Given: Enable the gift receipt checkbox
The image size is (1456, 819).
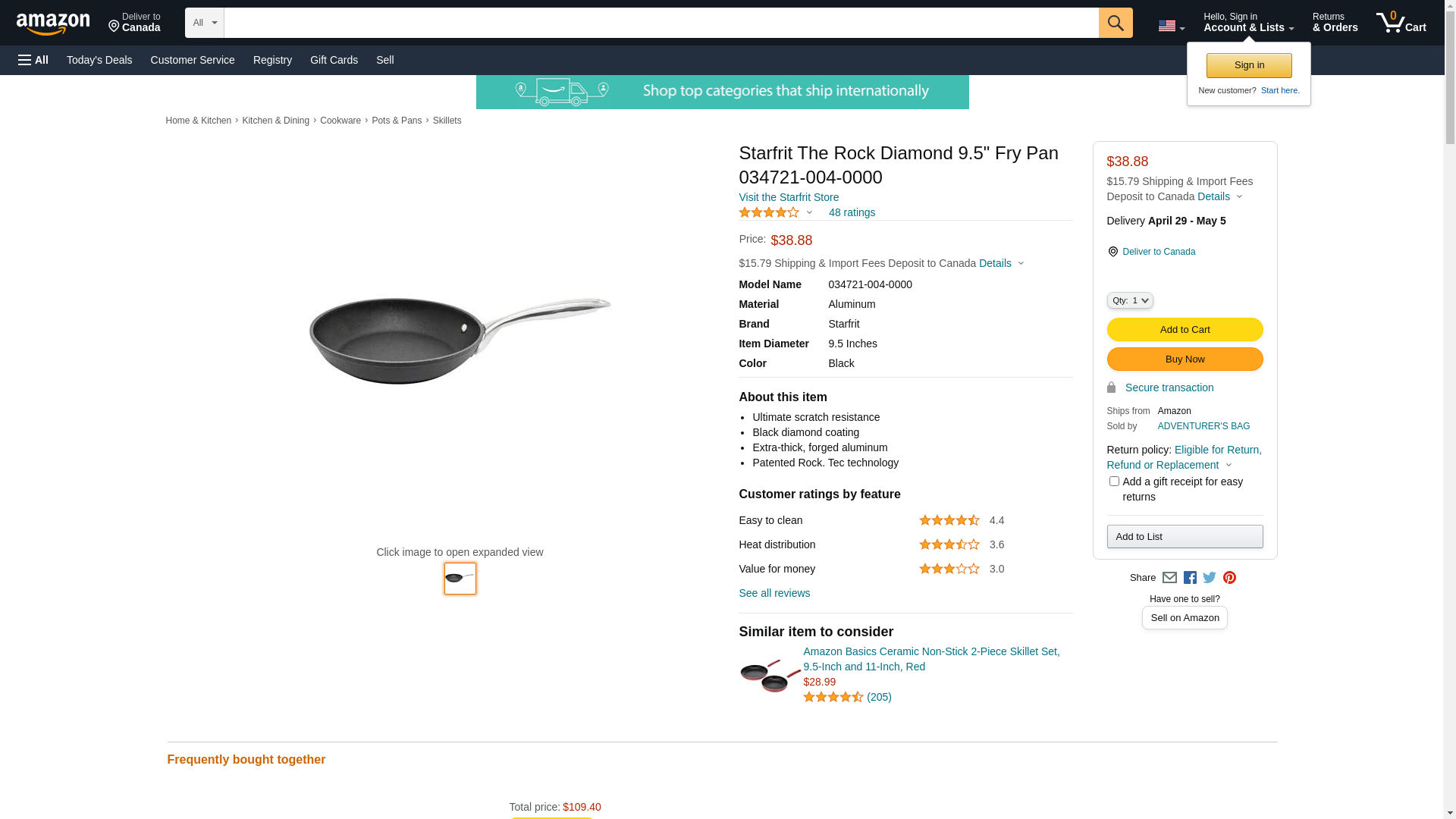Looking at the screenshot, I should pos(1114,482).
